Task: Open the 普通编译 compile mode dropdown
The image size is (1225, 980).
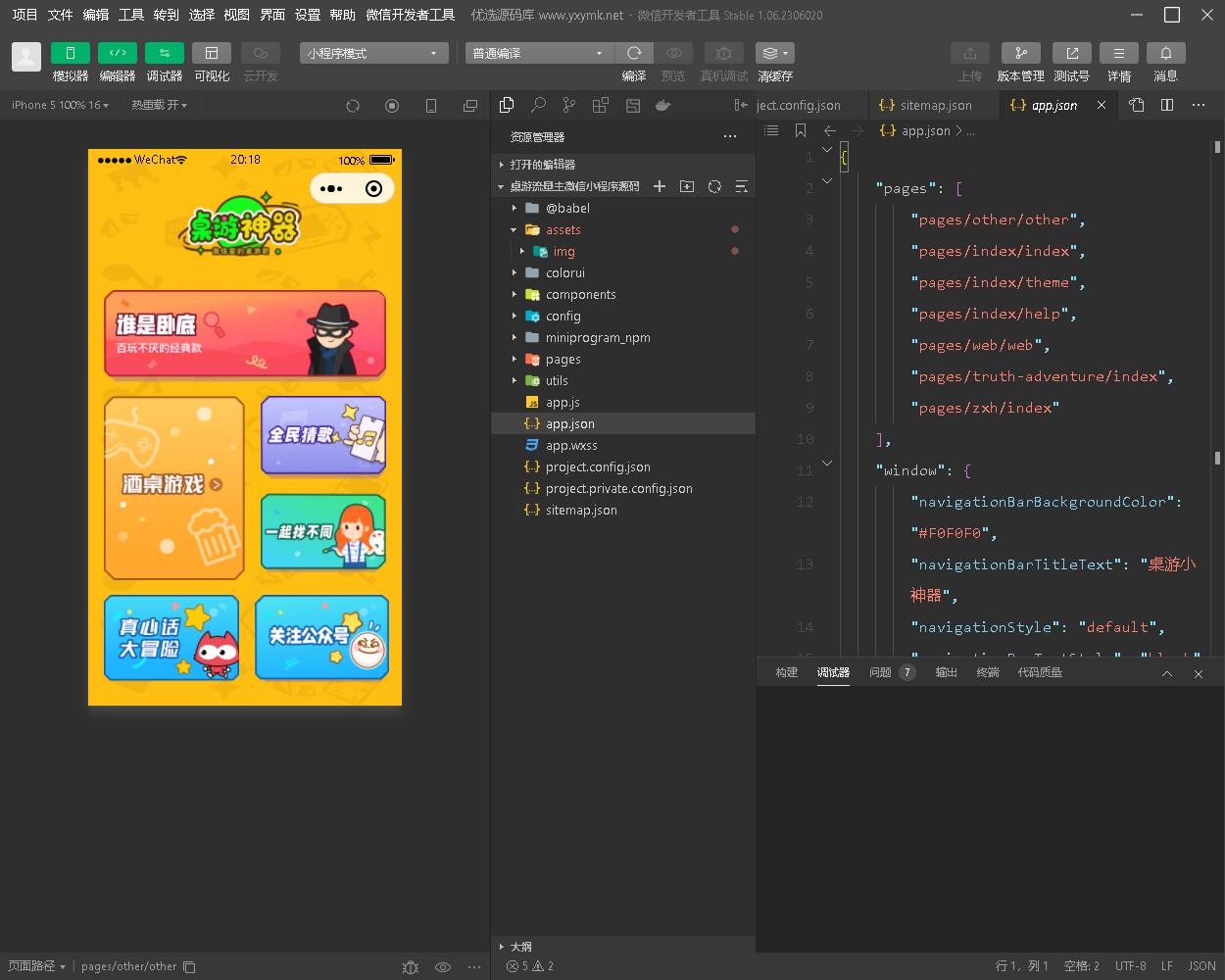Action: click(539, 53)
